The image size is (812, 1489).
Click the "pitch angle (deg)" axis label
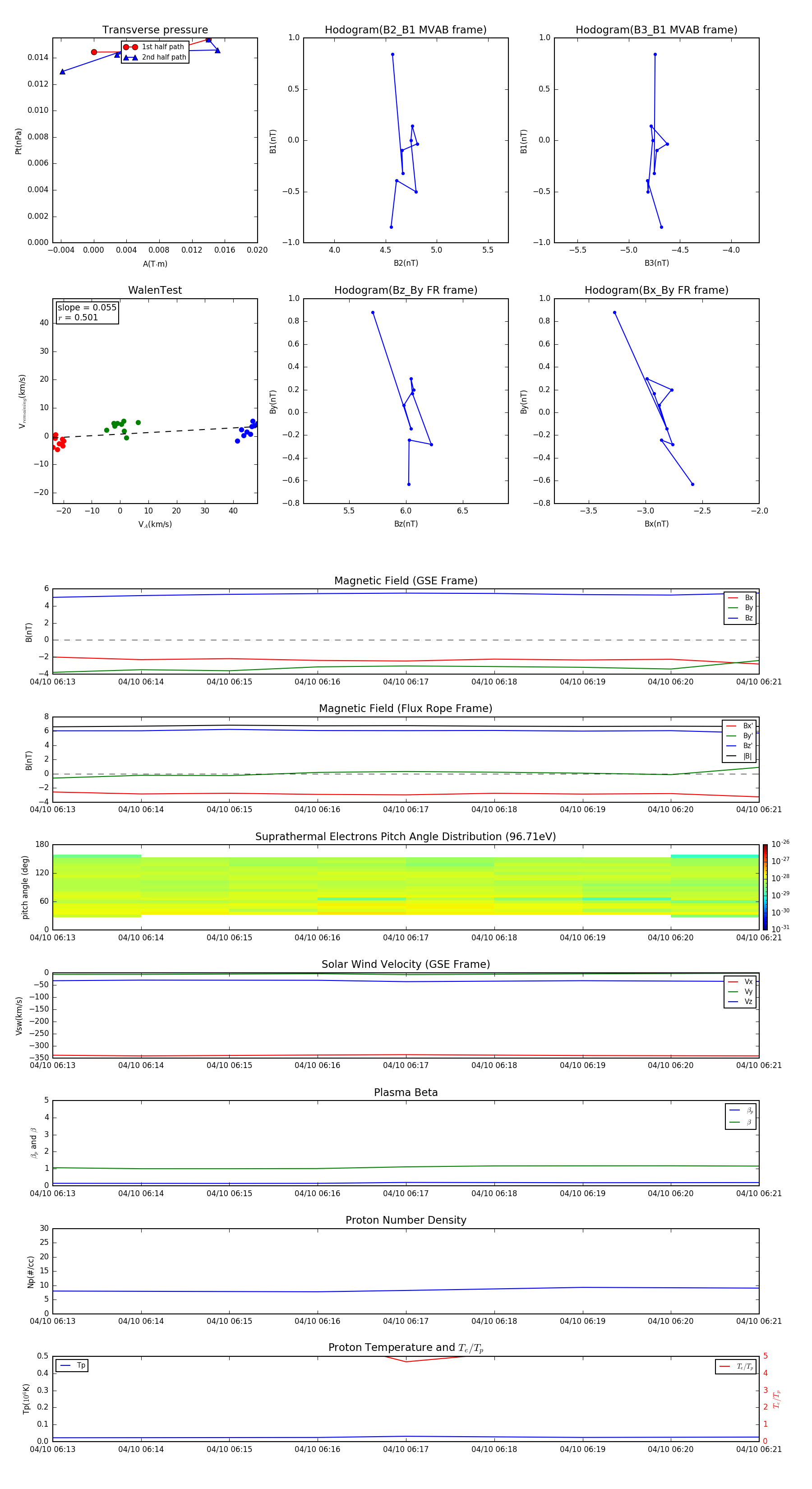click(x=25, y=887)
